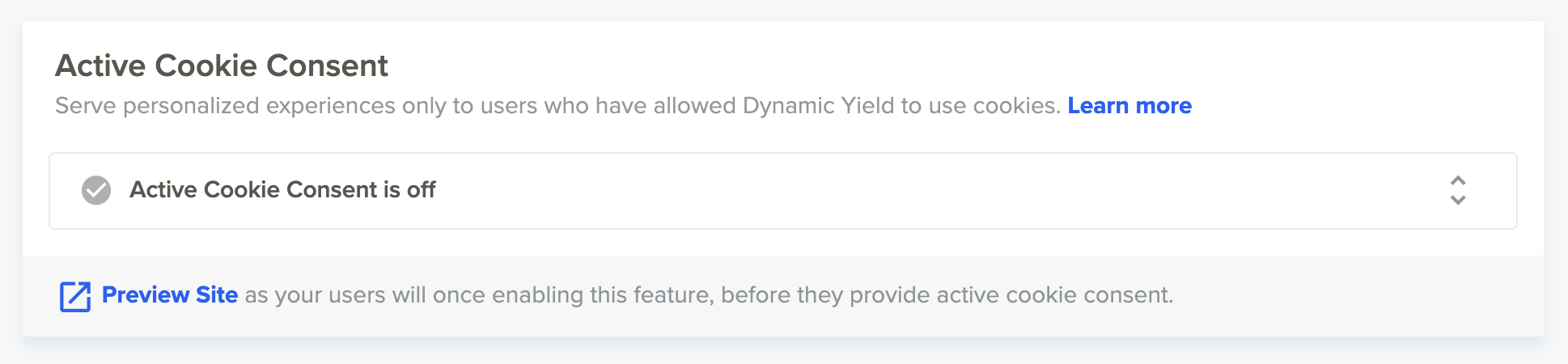Open the Preview Site link

170,295
